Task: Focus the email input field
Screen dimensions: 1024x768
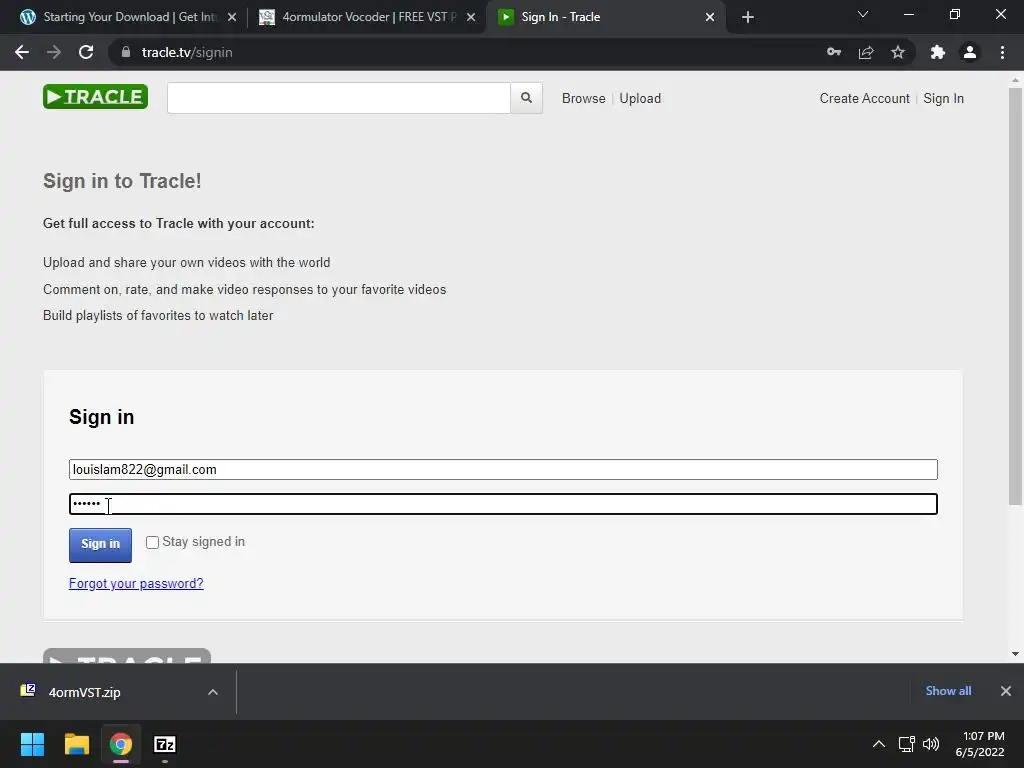Action: [503, 470]
